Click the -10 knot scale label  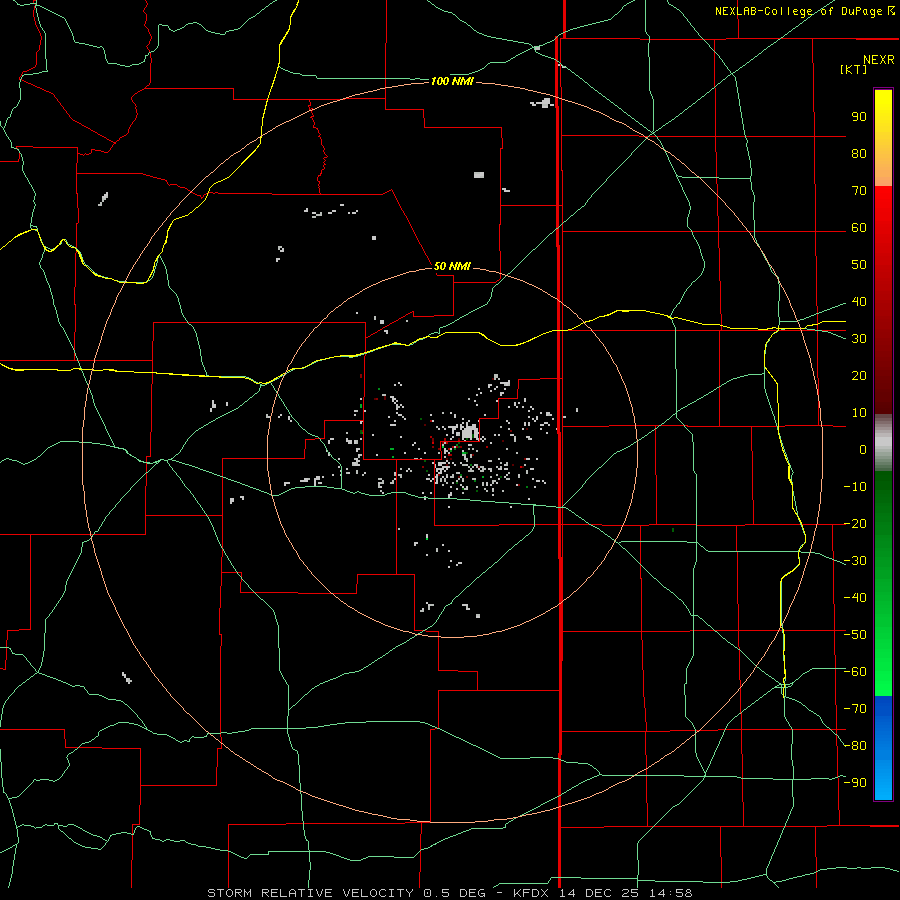855,487
